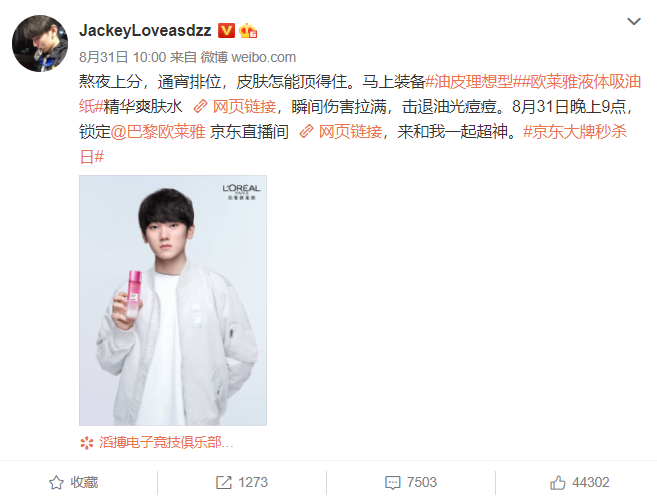Click the orange verified V badge

[x=226, y=31]
